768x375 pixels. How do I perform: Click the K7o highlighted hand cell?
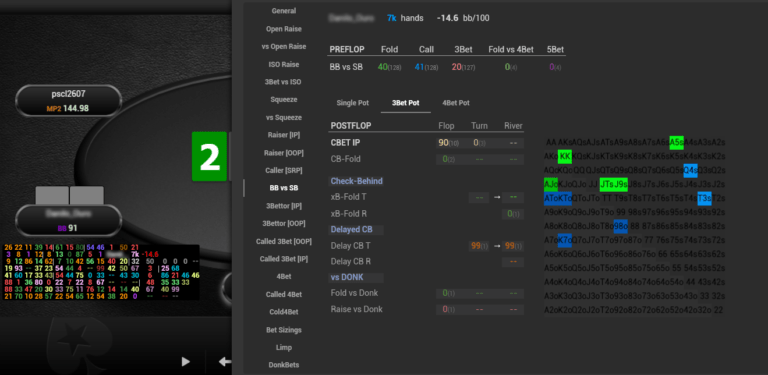click(x=565, y=240)
